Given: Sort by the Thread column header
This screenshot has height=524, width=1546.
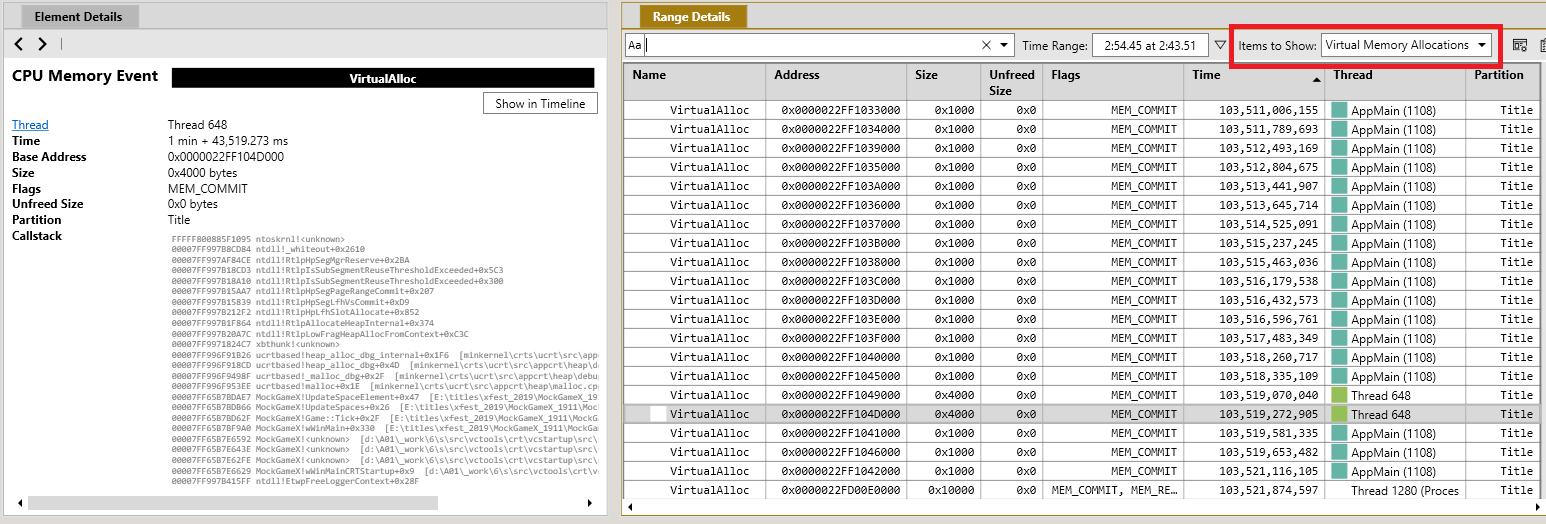Looking at the screenshot, I should pyautogui.click(x=1395, y=82).
